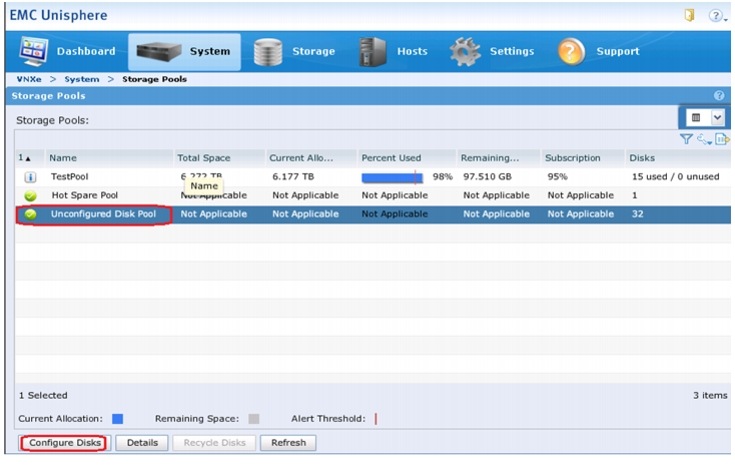Click the Configure Disks button
The width and height of the screenshot is (735, 469).
pos(65,443)
